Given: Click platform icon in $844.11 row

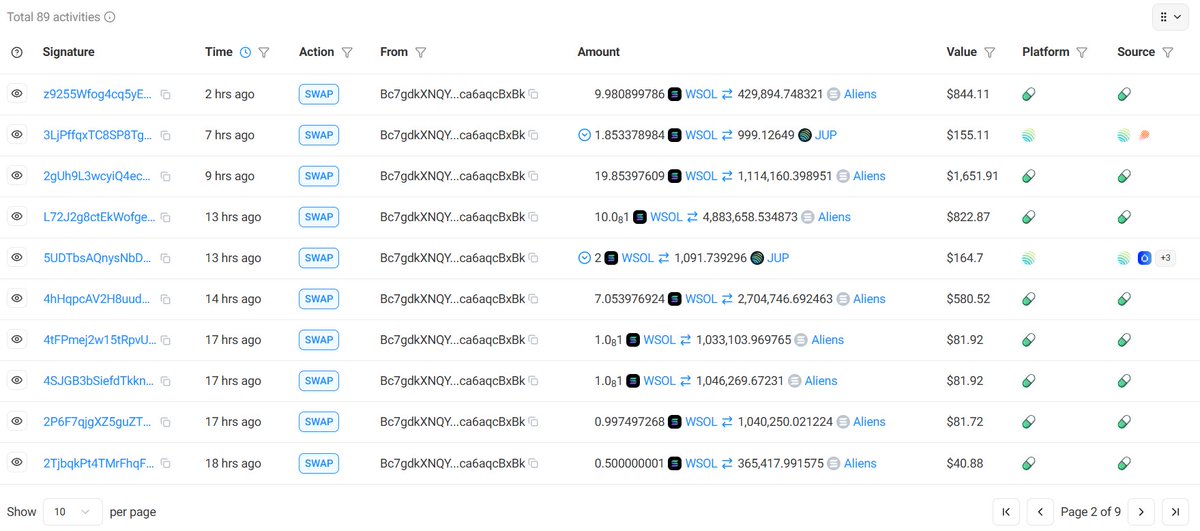Looking at the screenshot, I should (1029, 94).
